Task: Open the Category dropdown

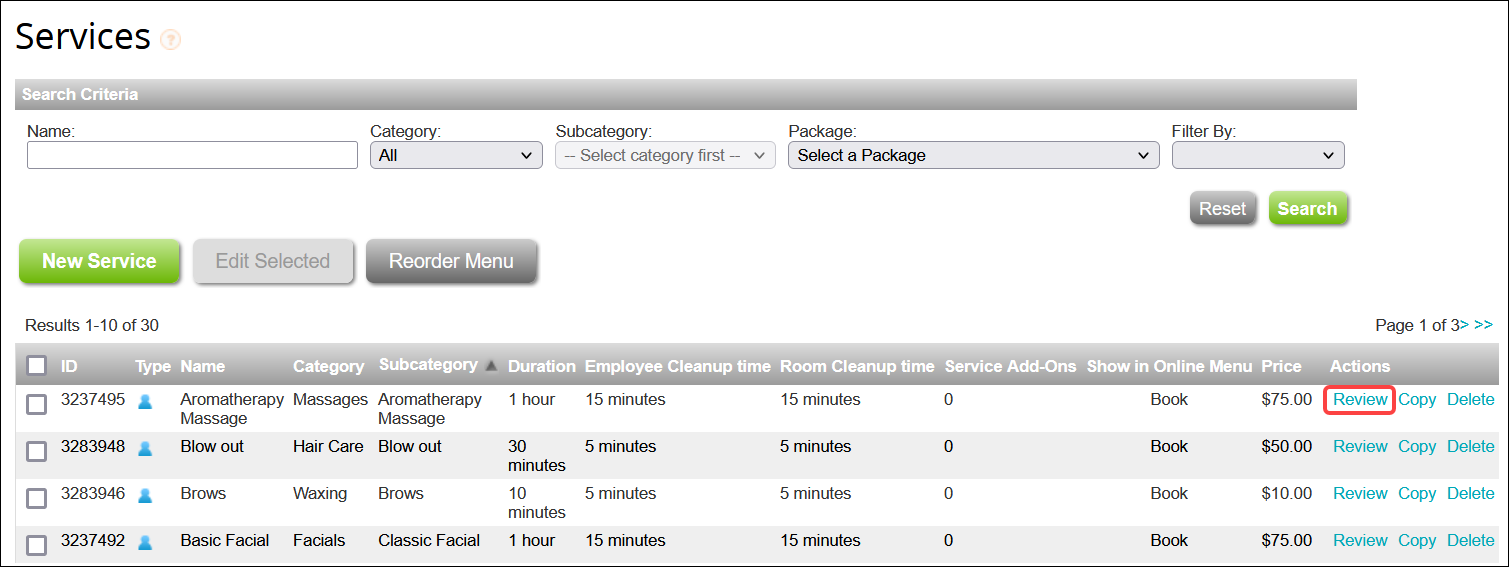Action: click(x=456, y=155)
